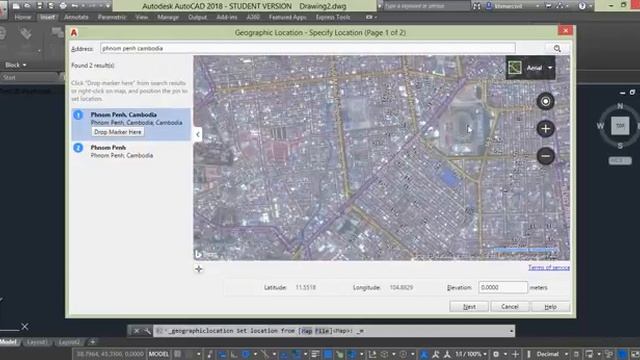Viewport: 640px width, 360px height.
Task: Click the Drop Marker Here button
Action: 118,132
